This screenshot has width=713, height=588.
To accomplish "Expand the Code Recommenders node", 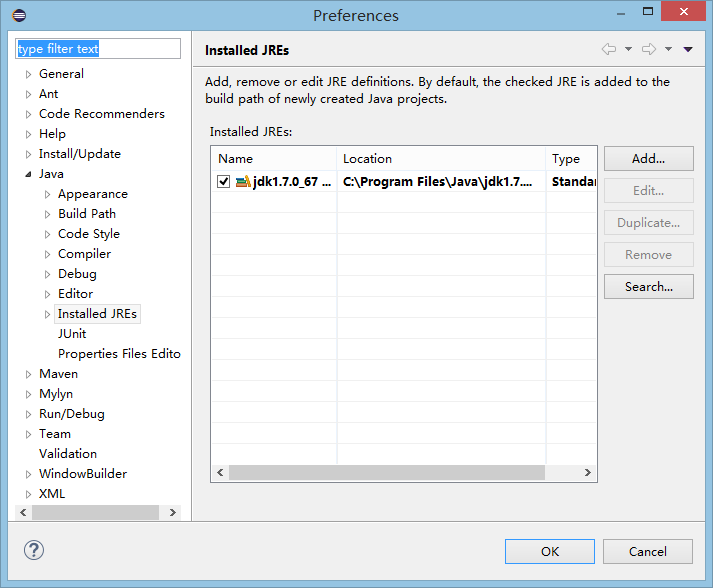I will (28, 114).
